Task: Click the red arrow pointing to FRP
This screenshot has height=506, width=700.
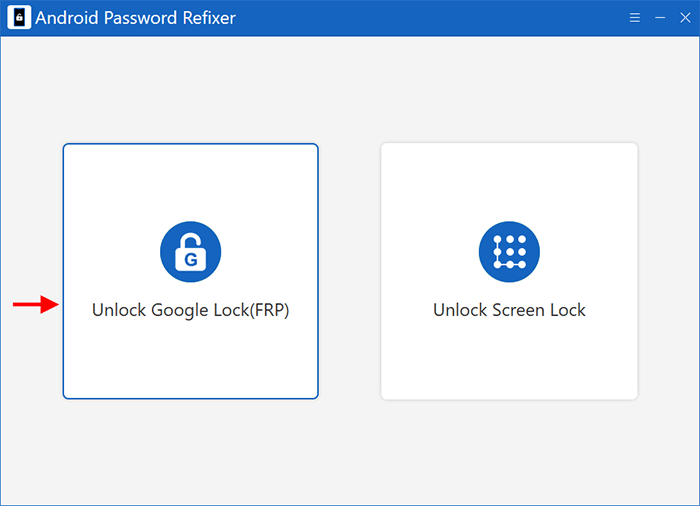Action: 36,305
